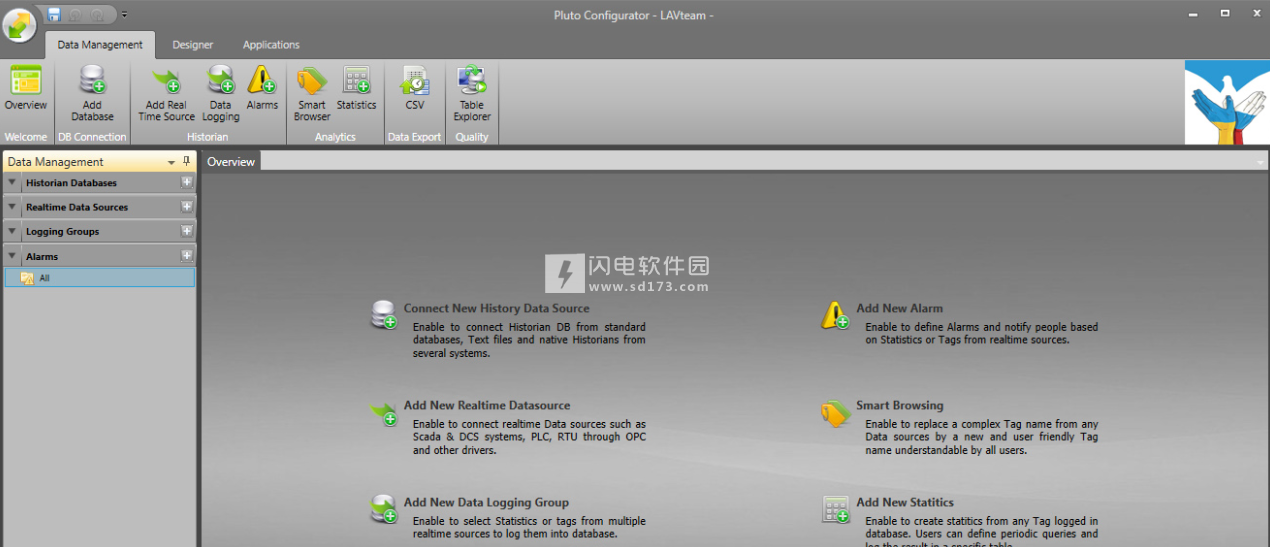Click the Add New Data Logging Group icon
1270x547 pixels.
click(x=385, y=508)
